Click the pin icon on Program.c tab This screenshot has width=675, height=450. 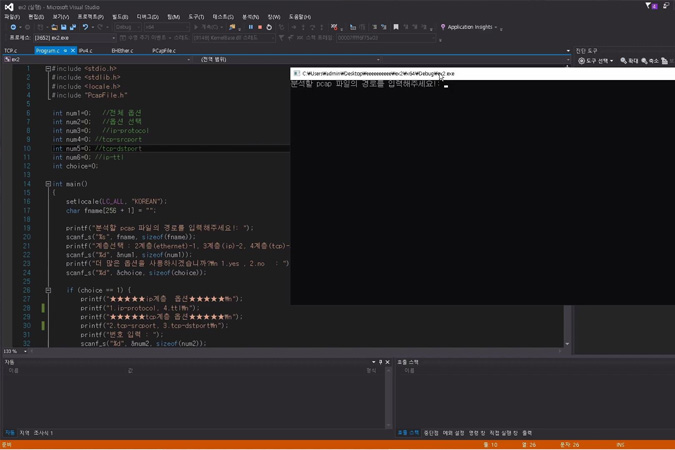coord(65,51)
